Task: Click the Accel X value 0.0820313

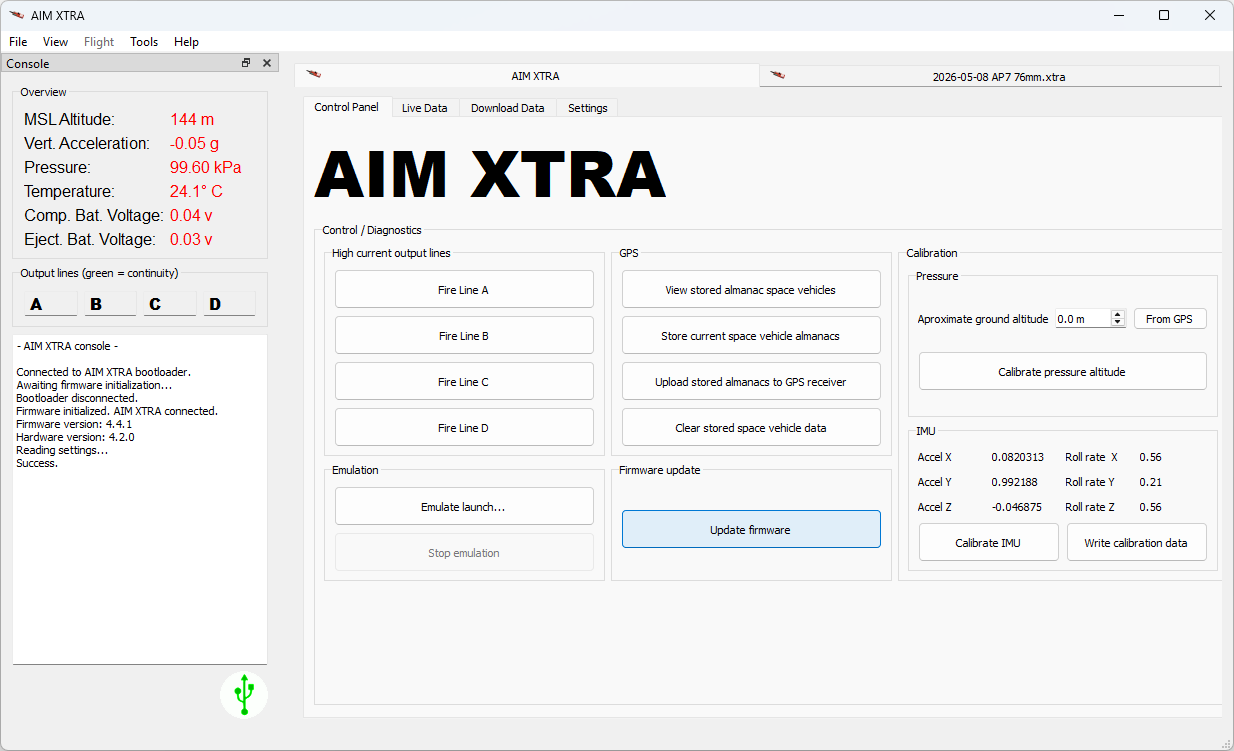Action: coord(1017,457)
